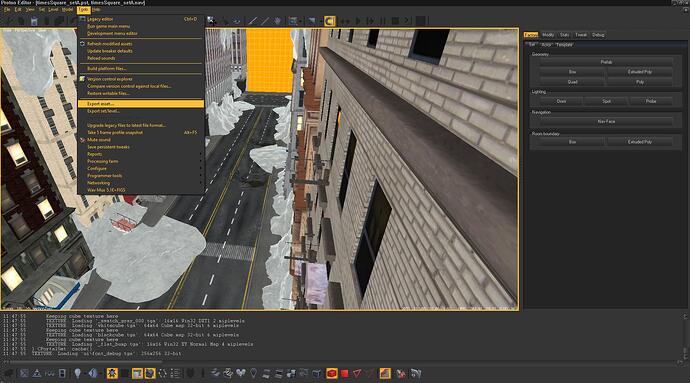The height and width of the screenshot is (383, 690).
Task: Click Extruded Poly under Room boundary
Action: [640, 142]
